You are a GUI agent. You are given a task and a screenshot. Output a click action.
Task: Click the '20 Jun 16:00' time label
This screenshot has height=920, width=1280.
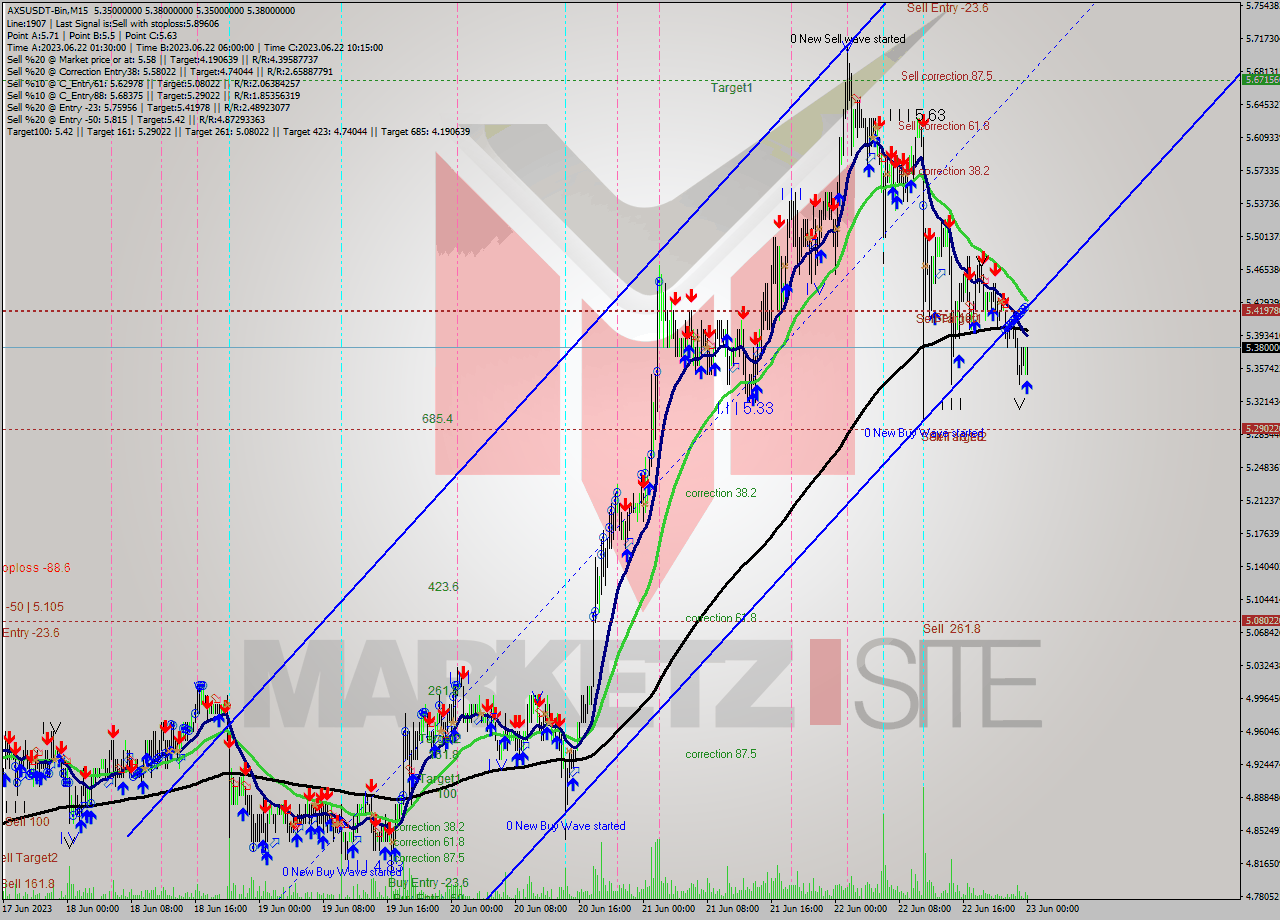pyautogui.click(x=605, y=909)
